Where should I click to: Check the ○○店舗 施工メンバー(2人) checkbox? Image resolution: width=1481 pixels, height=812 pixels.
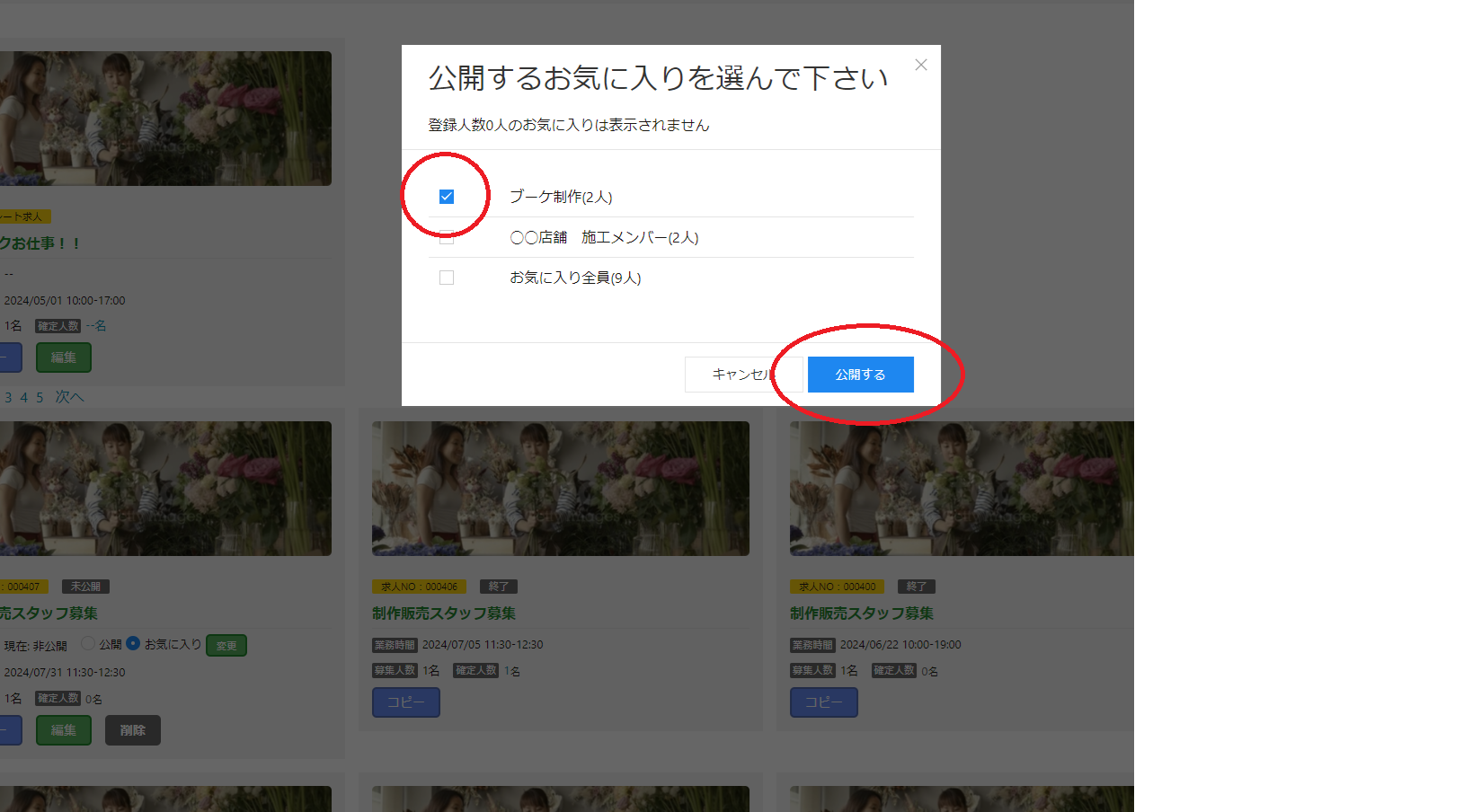click(447, 236)
